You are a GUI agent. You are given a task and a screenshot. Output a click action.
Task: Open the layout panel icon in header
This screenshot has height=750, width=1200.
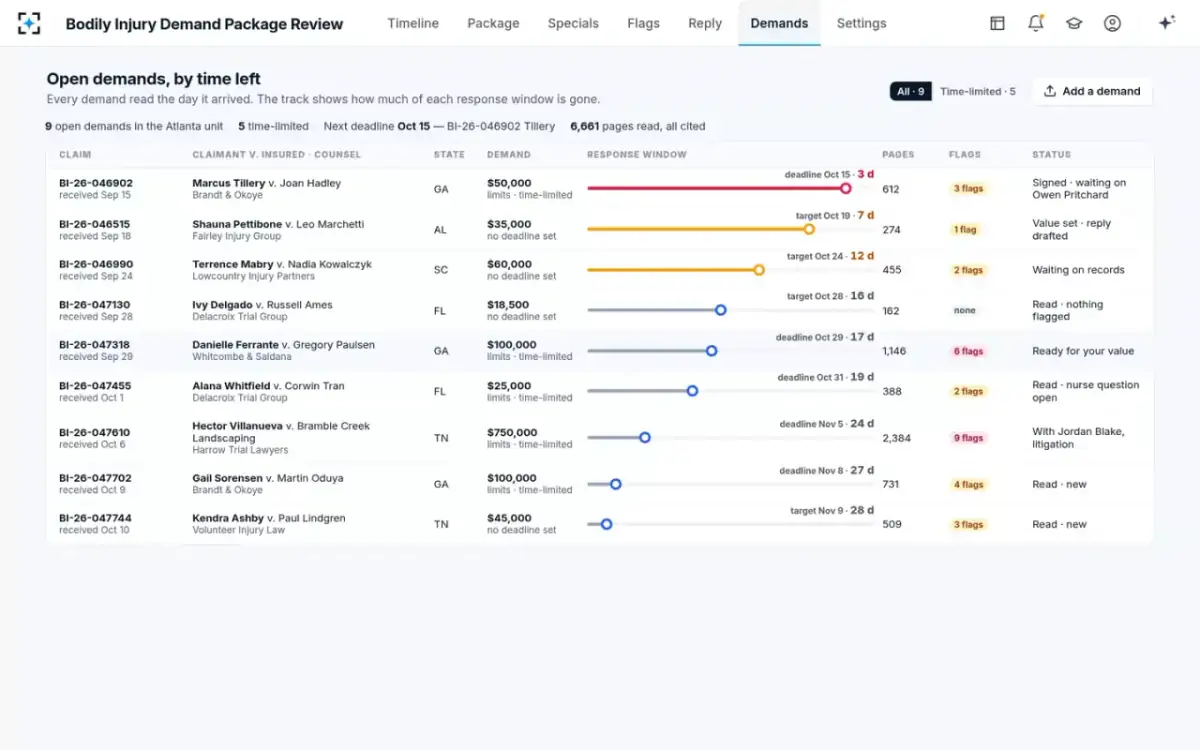click(x=997, y=23)
